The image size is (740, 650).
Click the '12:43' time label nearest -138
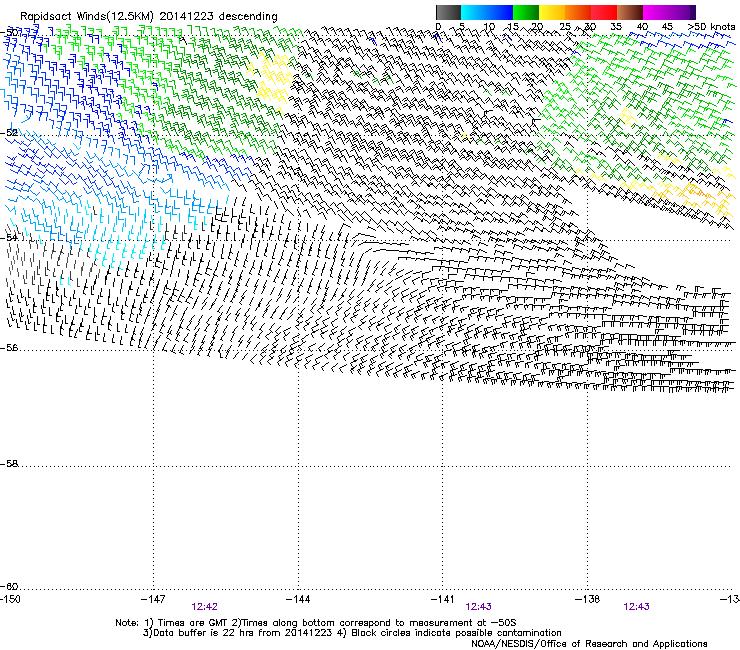point(636,607)
